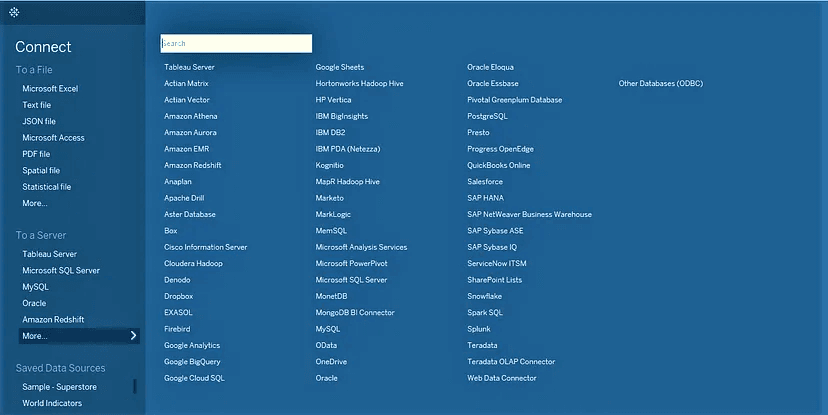828x415 pixels.
Task: Pick Amazon EMR connector
Action: click(x=186, y=149)
